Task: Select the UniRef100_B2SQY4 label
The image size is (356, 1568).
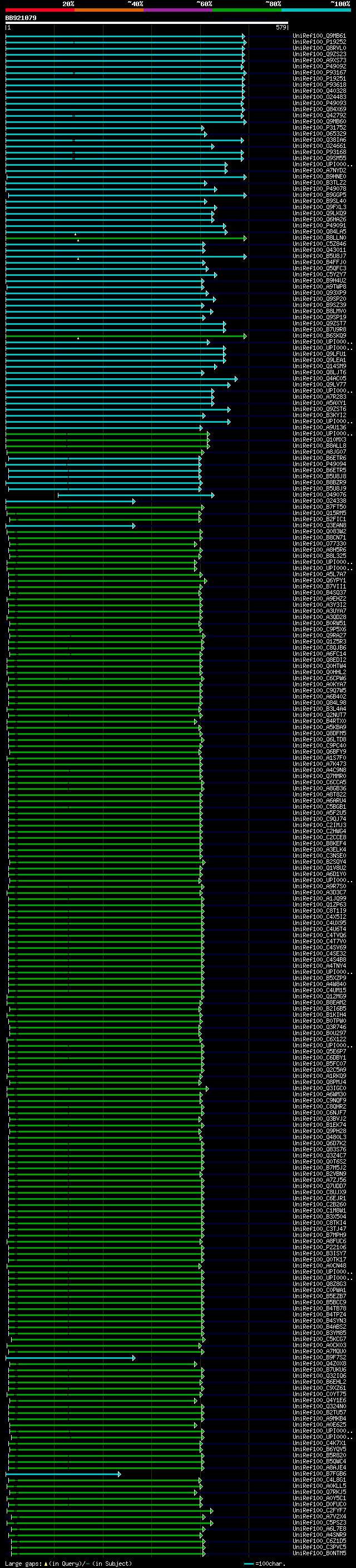Action: click(319, 862)
